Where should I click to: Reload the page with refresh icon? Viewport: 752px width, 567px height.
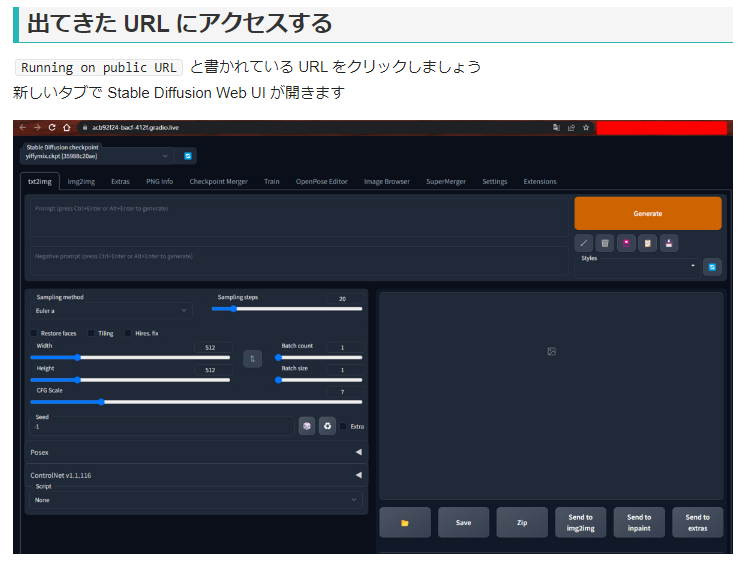point(52,128)
